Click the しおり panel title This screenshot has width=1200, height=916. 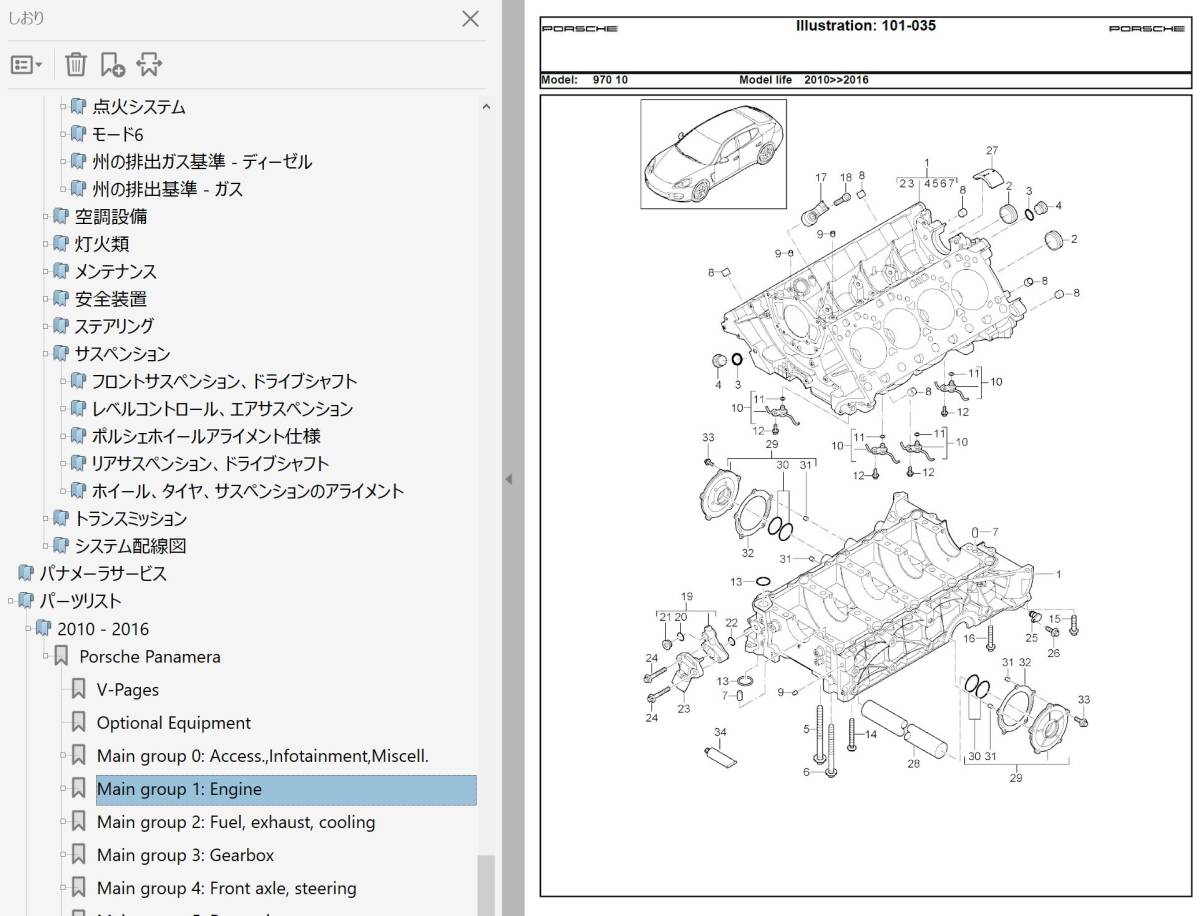(27, 18)
